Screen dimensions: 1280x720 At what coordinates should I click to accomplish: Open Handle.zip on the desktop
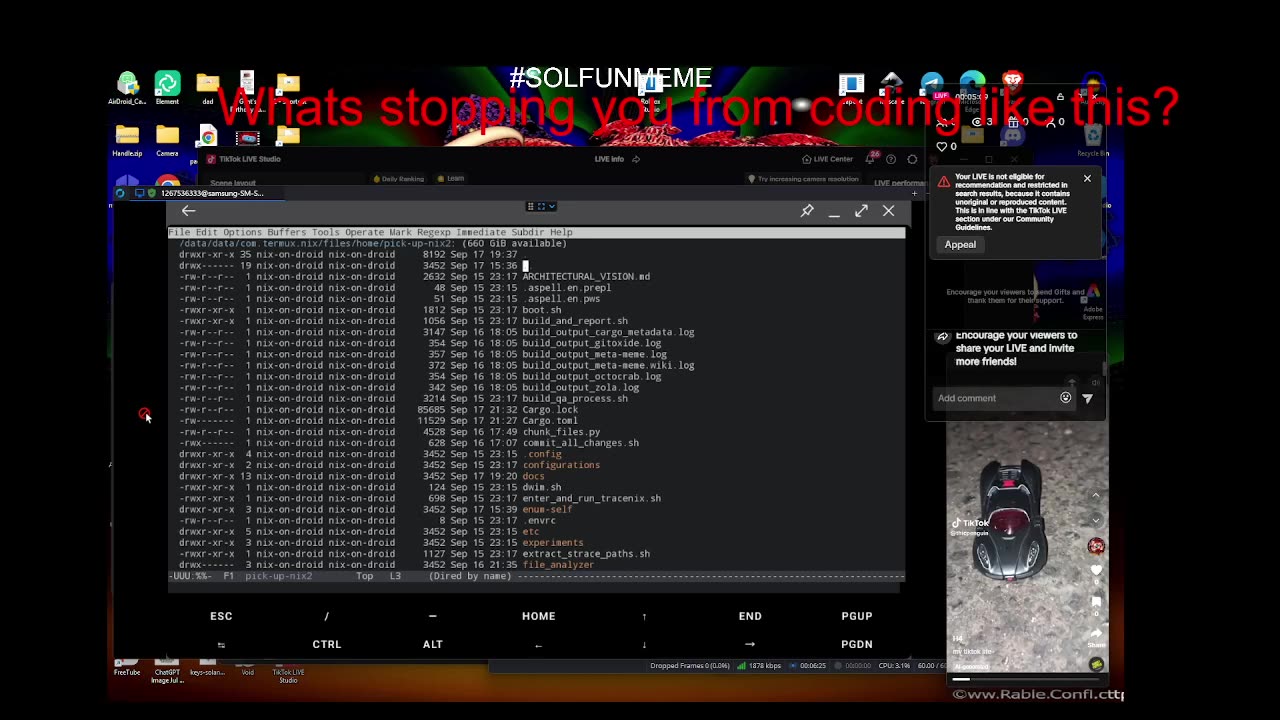127,140
